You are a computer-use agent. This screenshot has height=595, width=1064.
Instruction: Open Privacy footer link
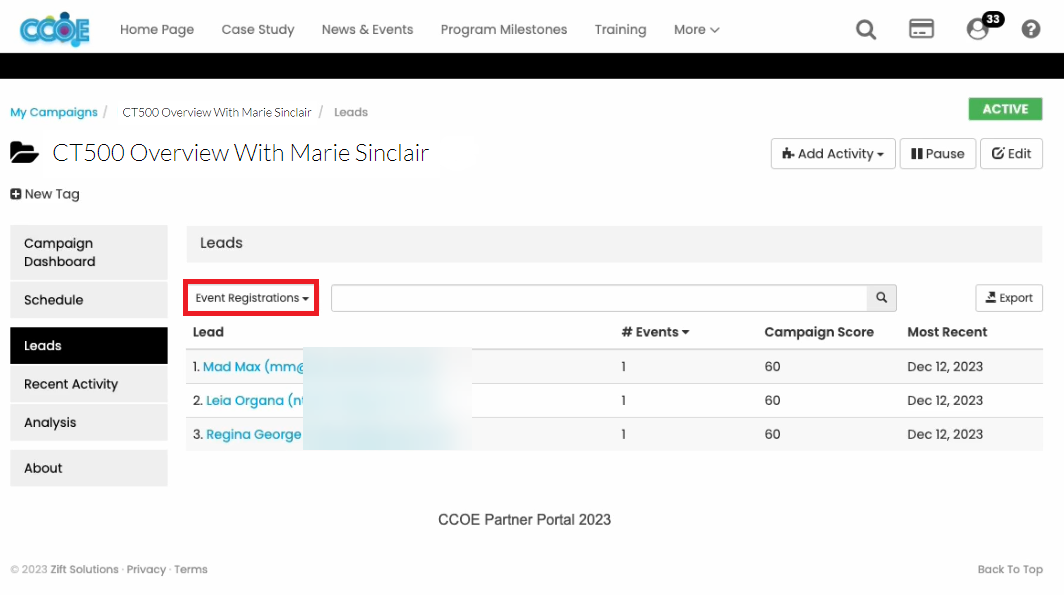pyautogui.click(x=146, y=569)
